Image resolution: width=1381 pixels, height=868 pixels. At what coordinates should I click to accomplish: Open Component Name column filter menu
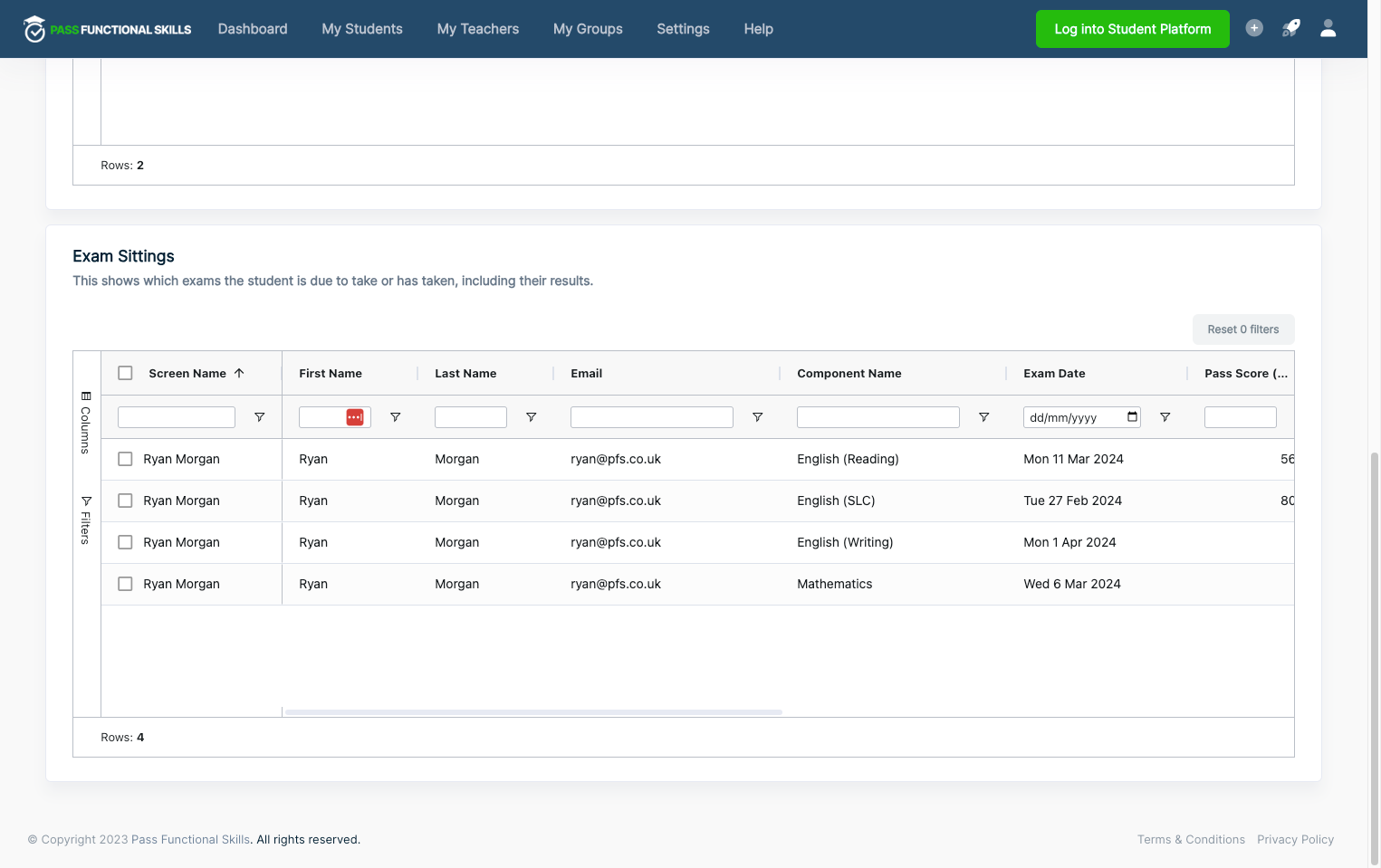(984, 417)
